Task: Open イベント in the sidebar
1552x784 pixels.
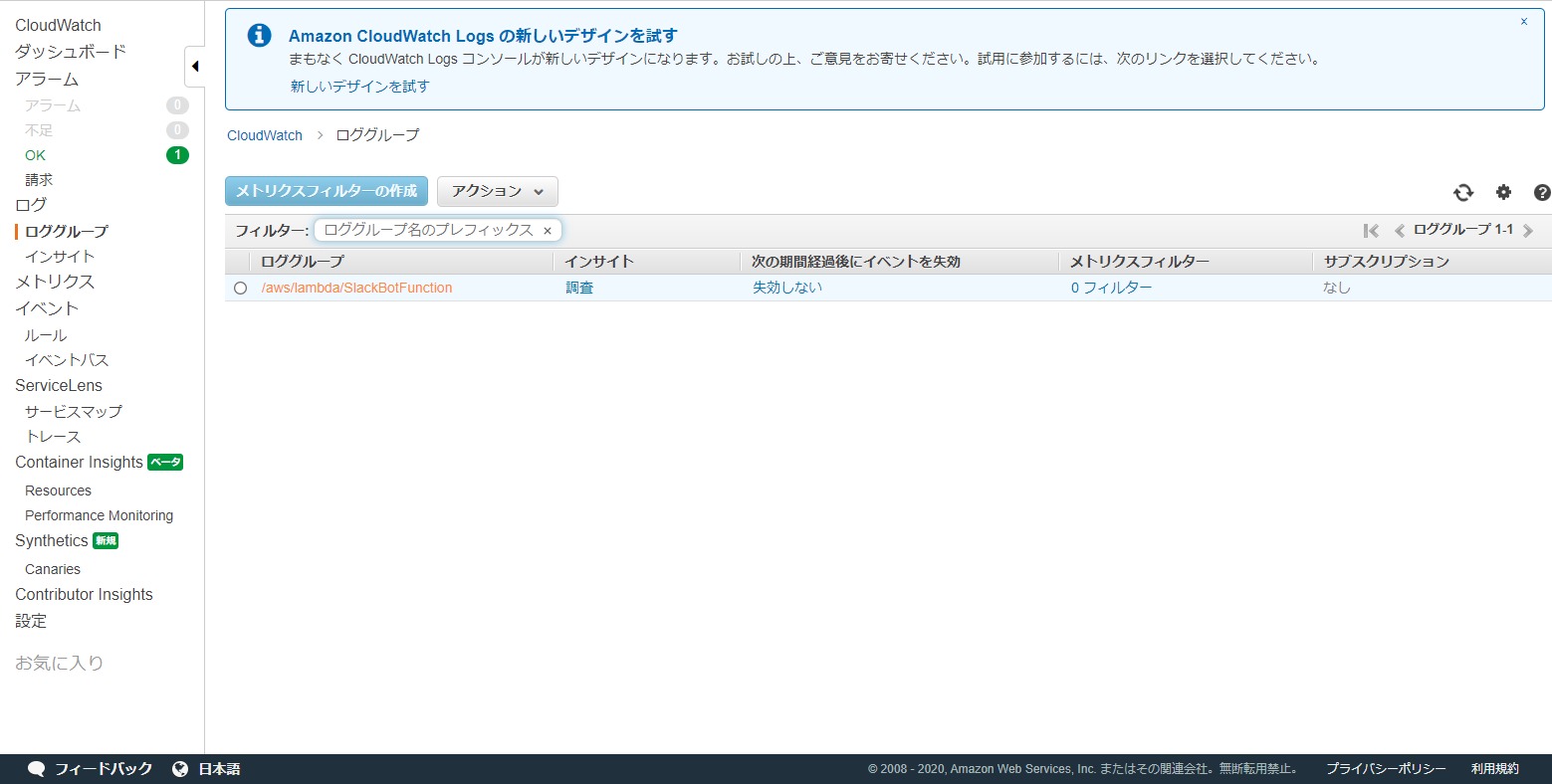Action: [x=47, y=308]
